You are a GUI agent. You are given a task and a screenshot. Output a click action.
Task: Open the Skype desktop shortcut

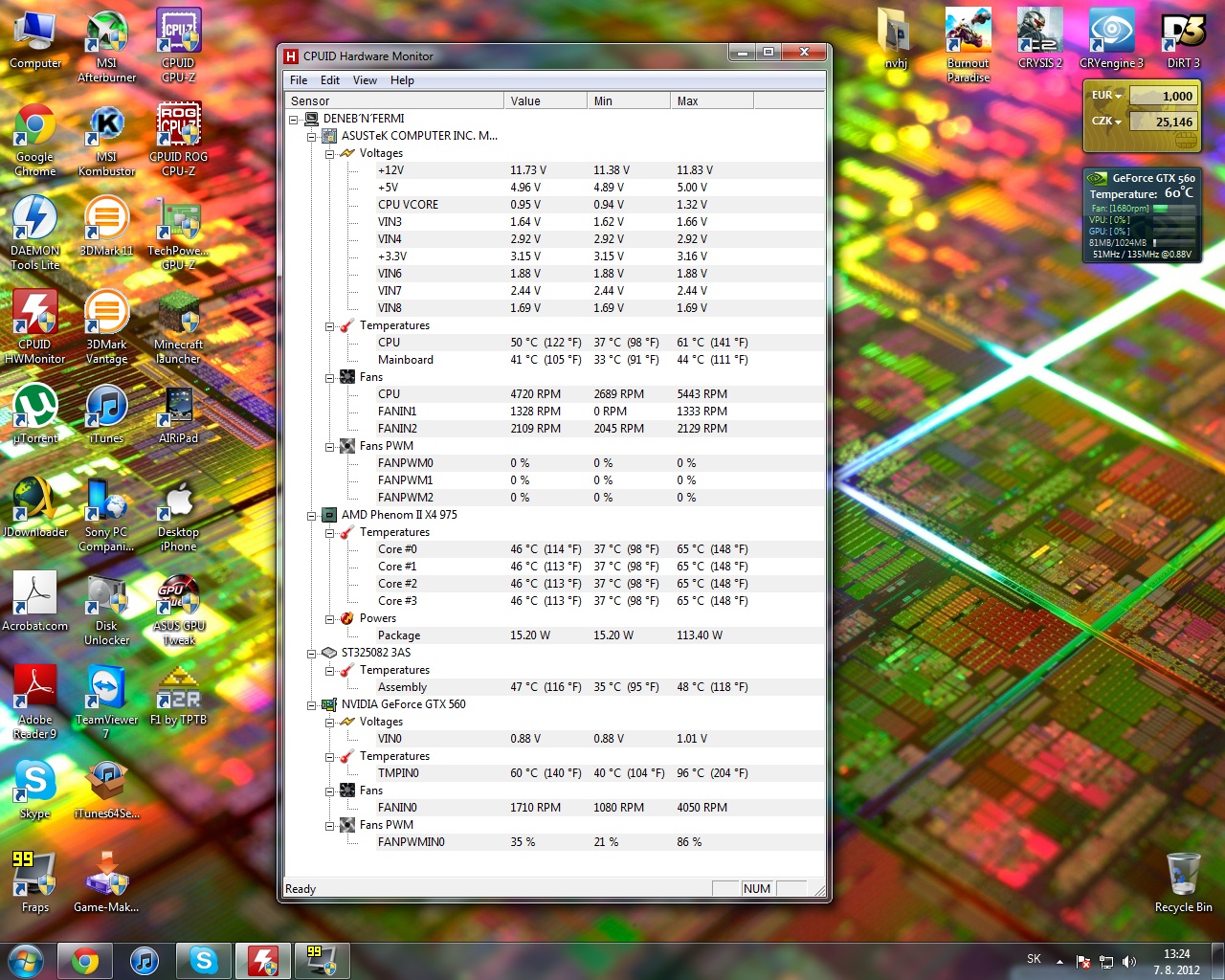coord(35,790)
